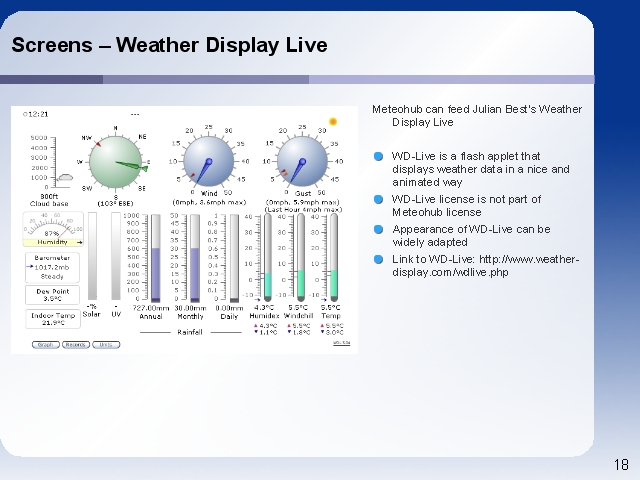Click the Humidex thermometer
Screen dimensions: 640x480
(x=268, y=258)
